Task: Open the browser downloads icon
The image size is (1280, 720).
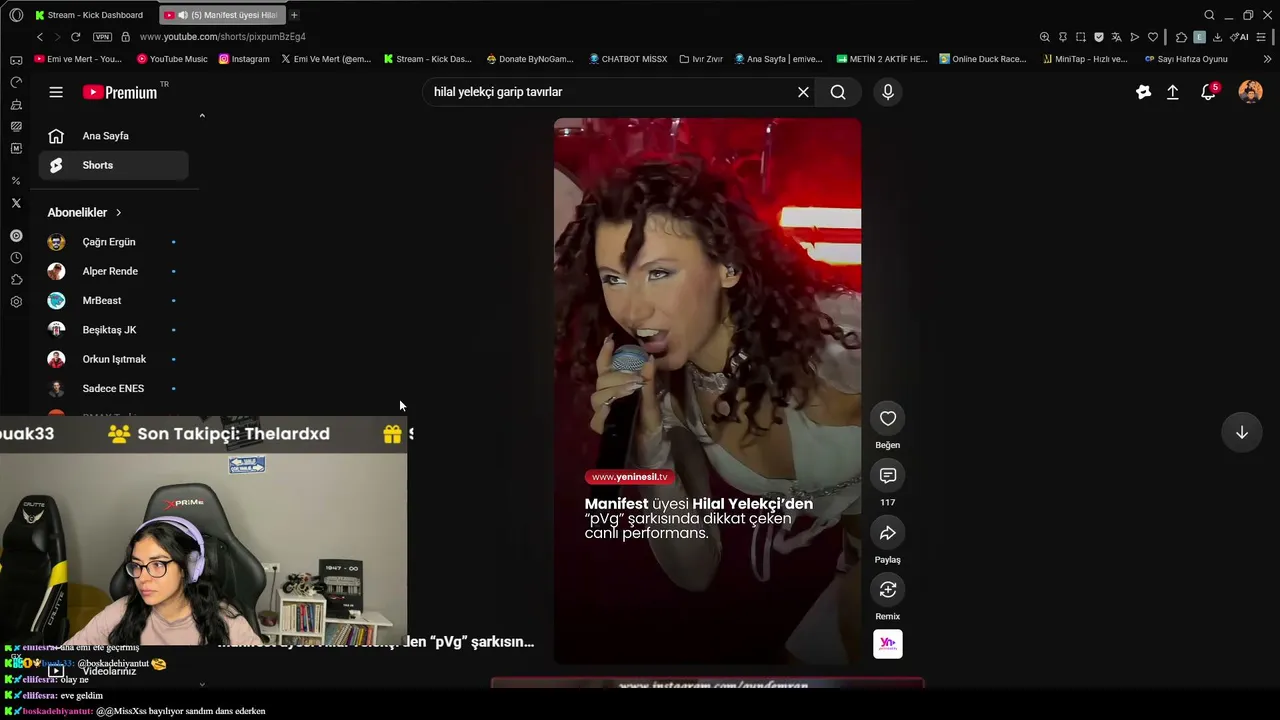Action: (x=1217, y=37)
